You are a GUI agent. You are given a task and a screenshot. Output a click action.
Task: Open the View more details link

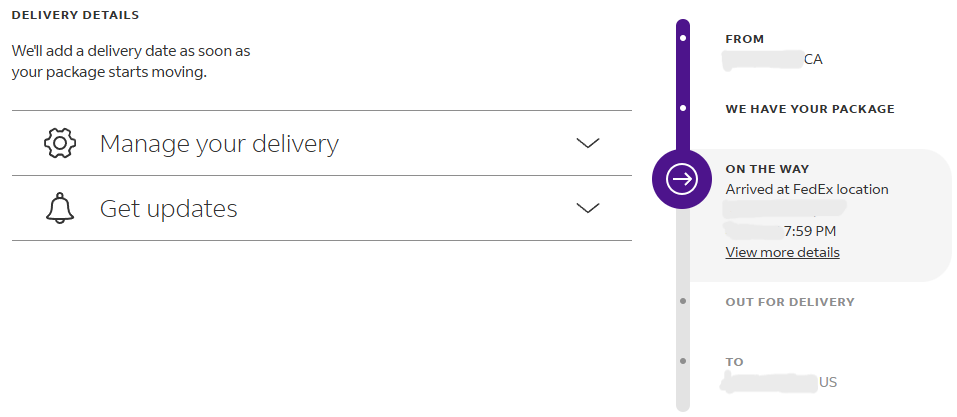click(782, 252)
